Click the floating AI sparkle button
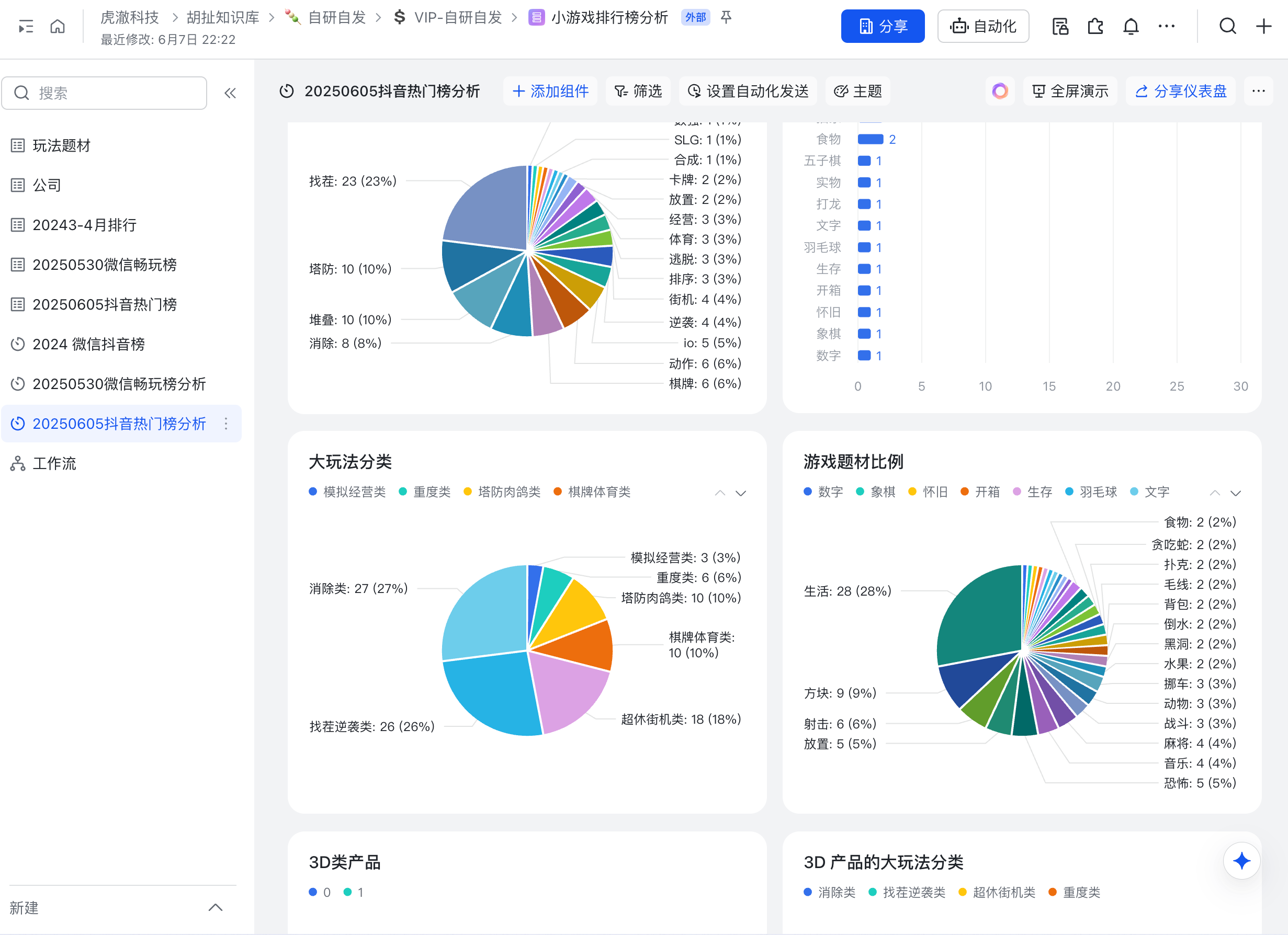This screenshot has height=935, width=1288. [1241, 861]
